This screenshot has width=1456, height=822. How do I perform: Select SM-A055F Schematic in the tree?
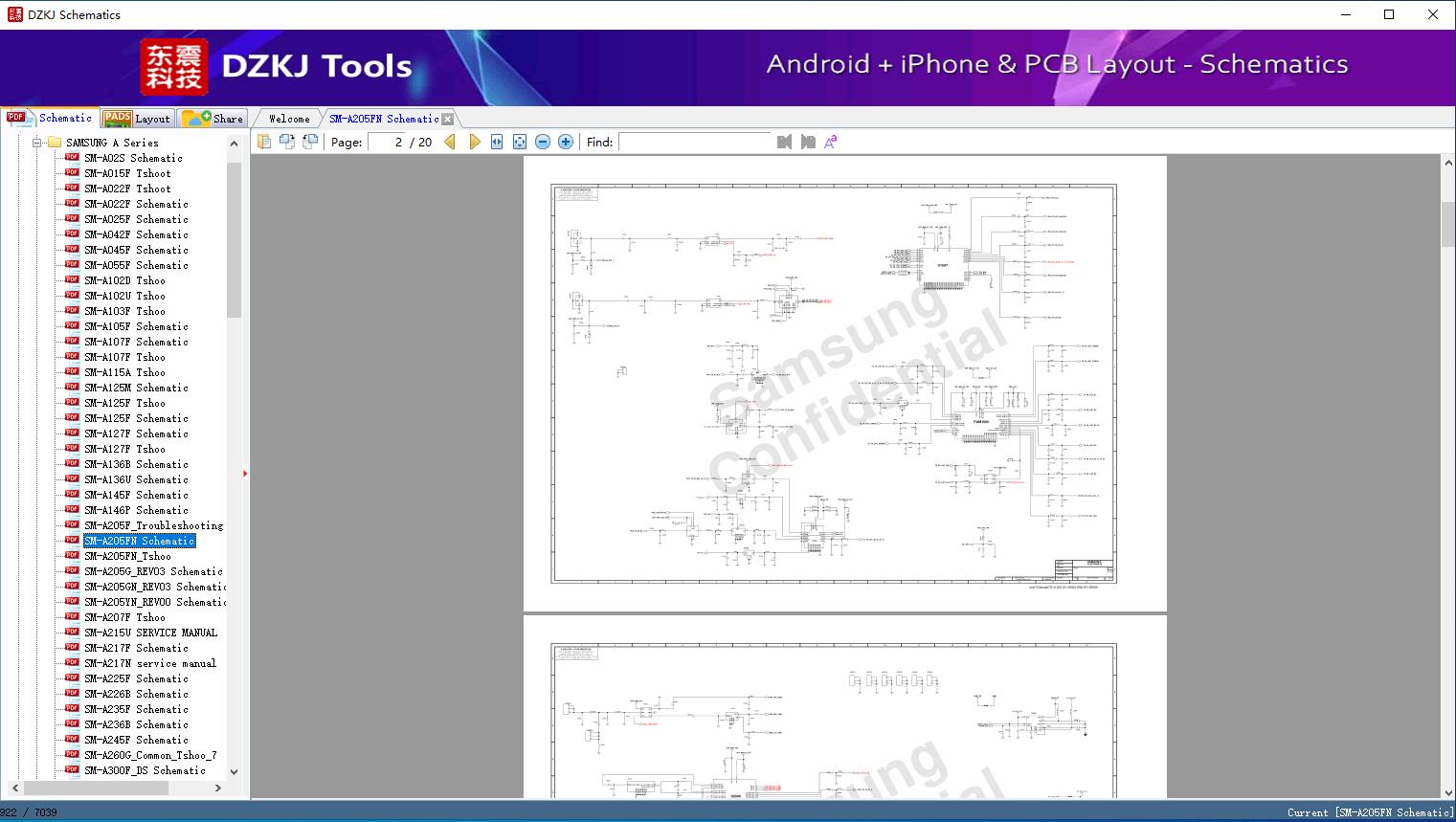point(136,265)
